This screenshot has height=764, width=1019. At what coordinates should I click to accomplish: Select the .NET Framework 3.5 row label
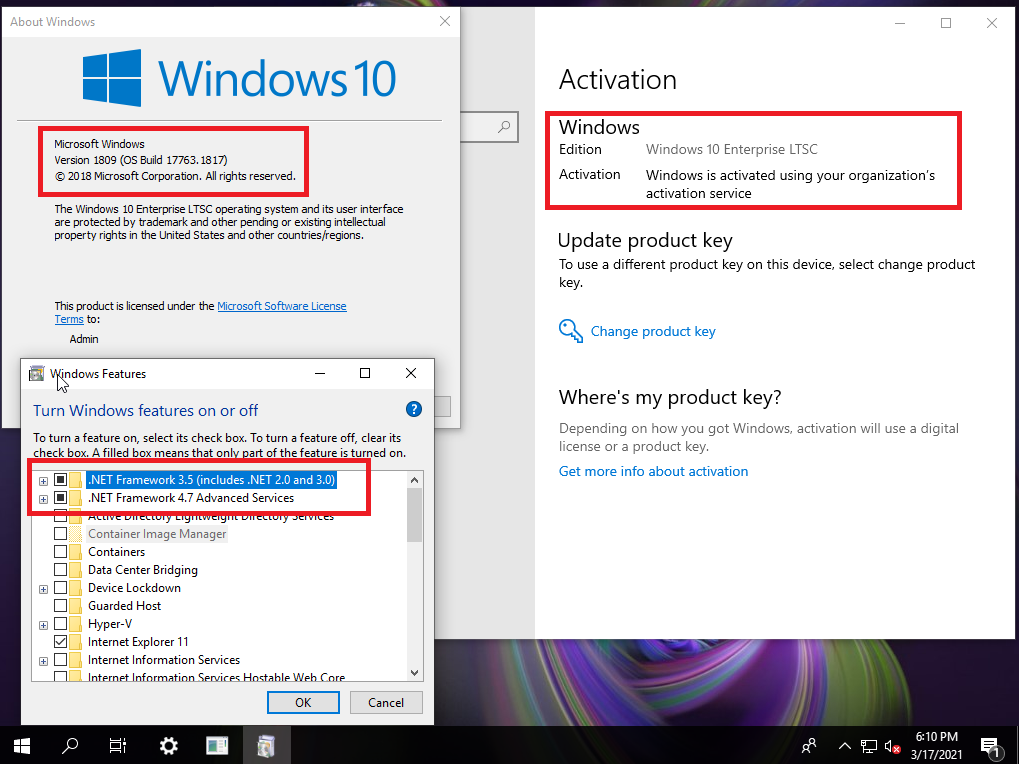pyautogui.click(x=211, y=479)
